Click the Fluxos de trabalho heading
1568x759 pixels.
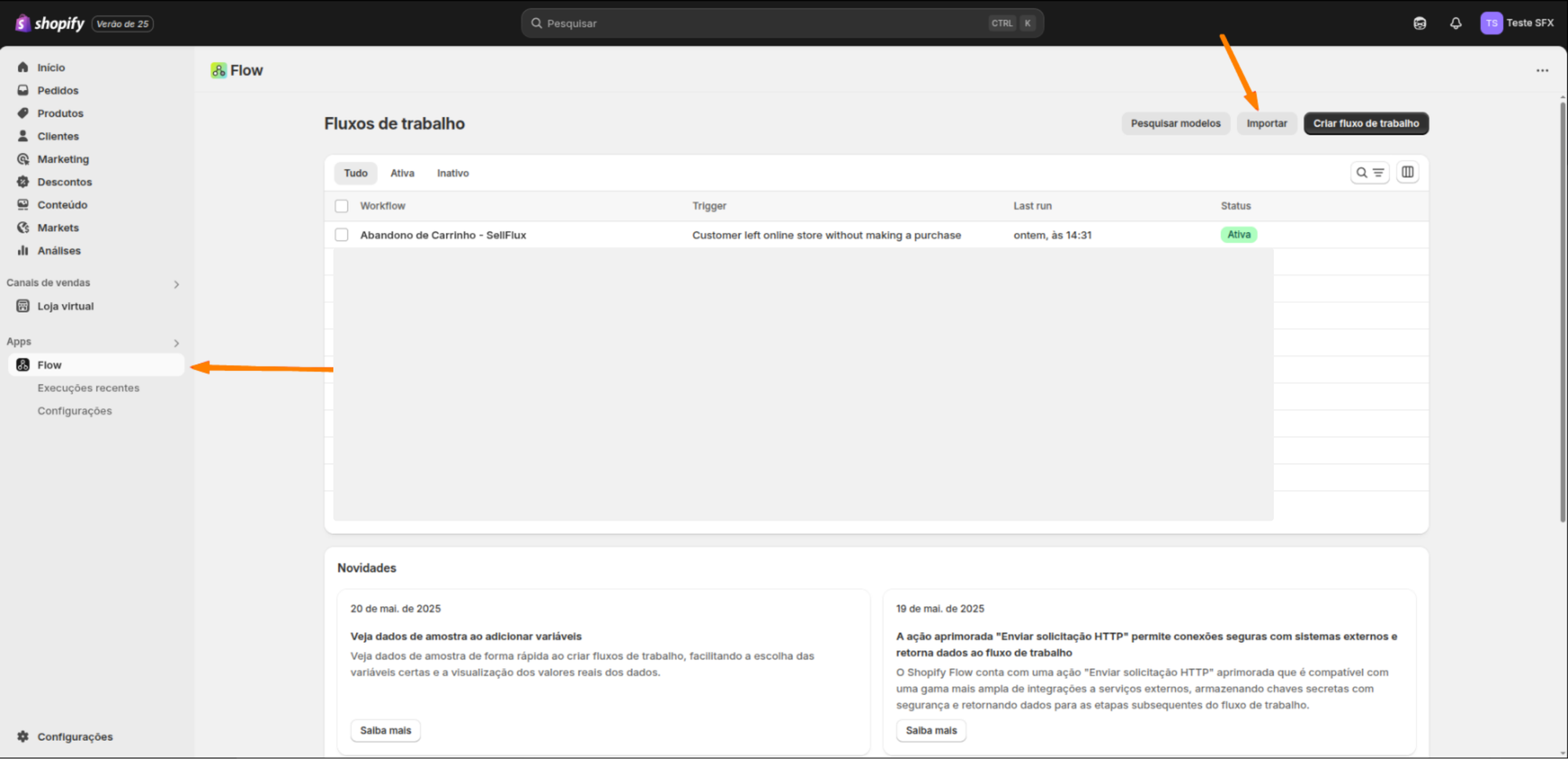click(x=394, y=124)
